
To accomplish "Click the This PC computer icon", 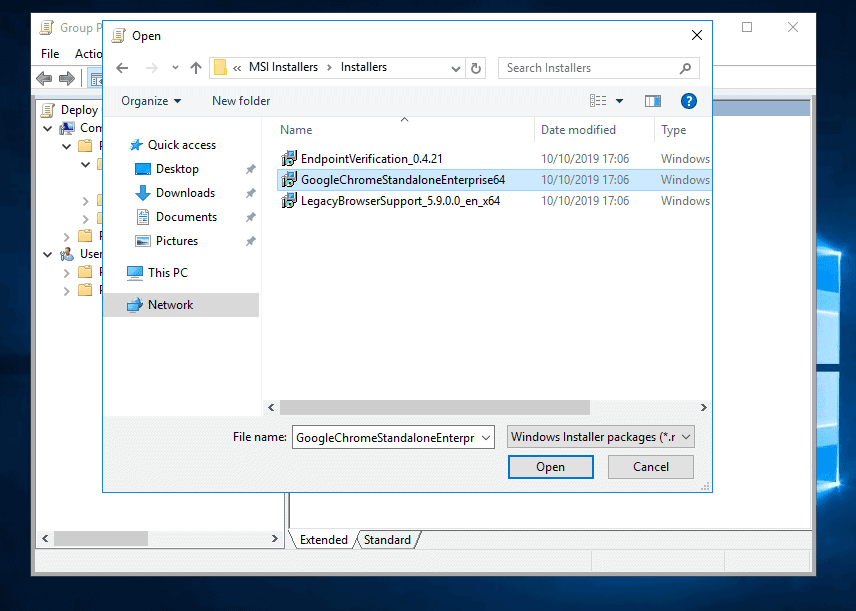I will [x=135, y=272].
